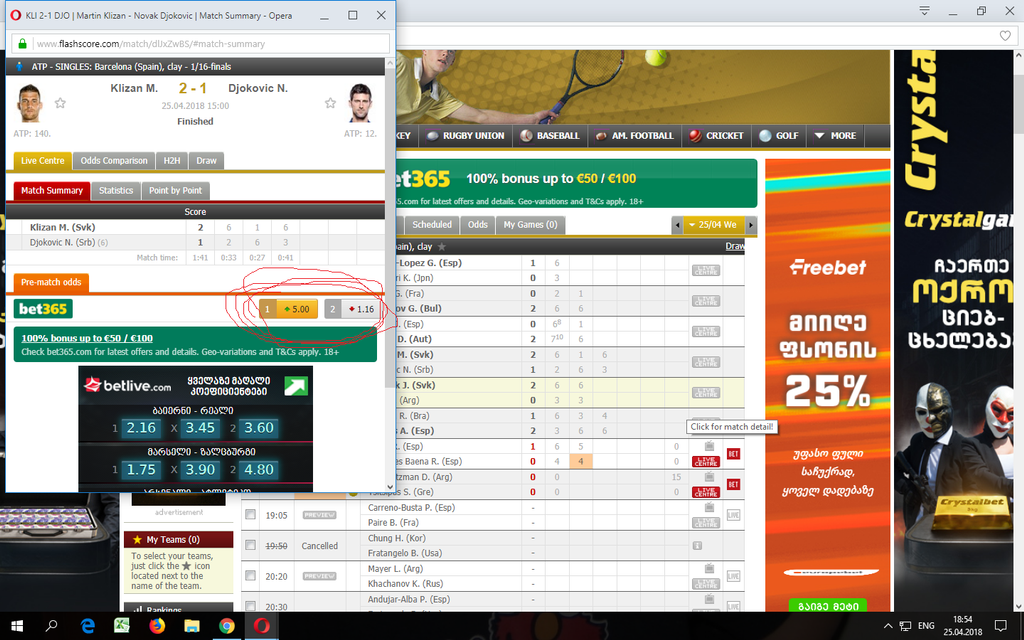
Task: Click PREVIEW button for 19:05 match
Action: click(x=319, y=515)
